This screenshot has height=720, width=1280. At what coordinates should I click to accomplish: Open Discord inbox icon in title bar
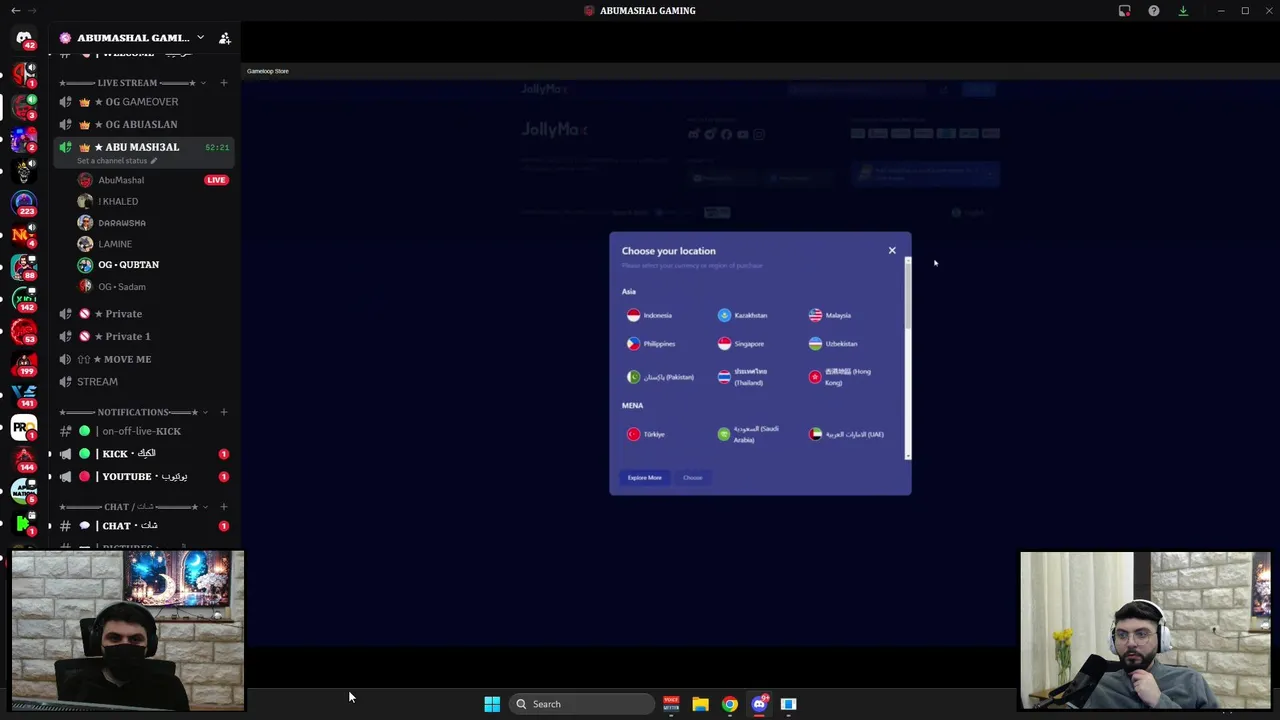tap(1124, 11)
